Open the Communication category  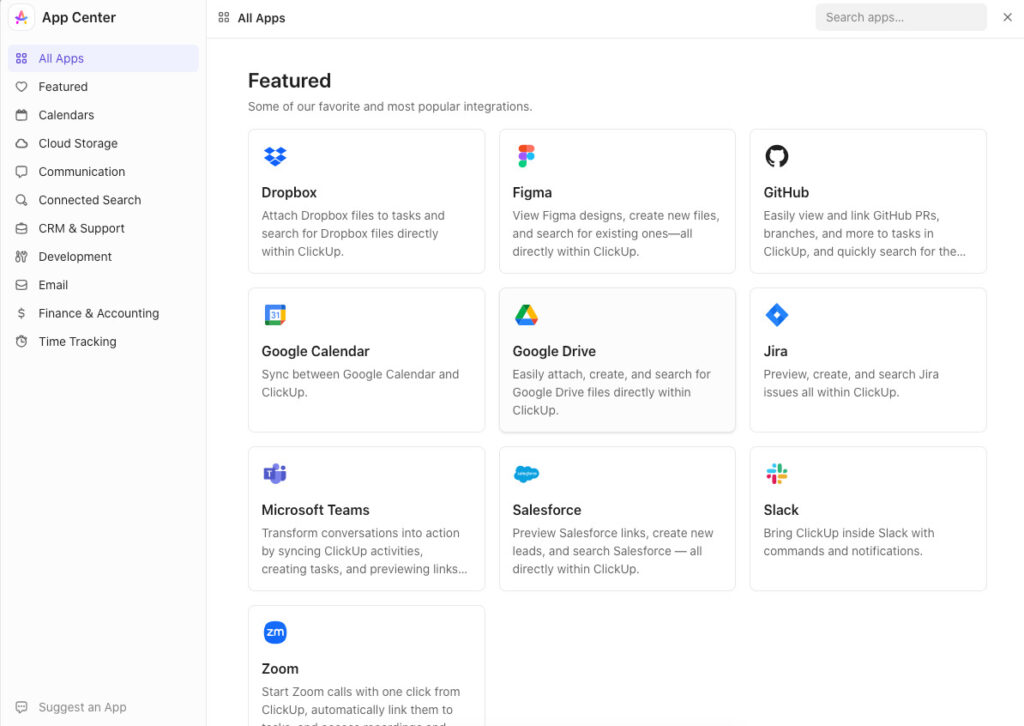[x=103, y=172]
